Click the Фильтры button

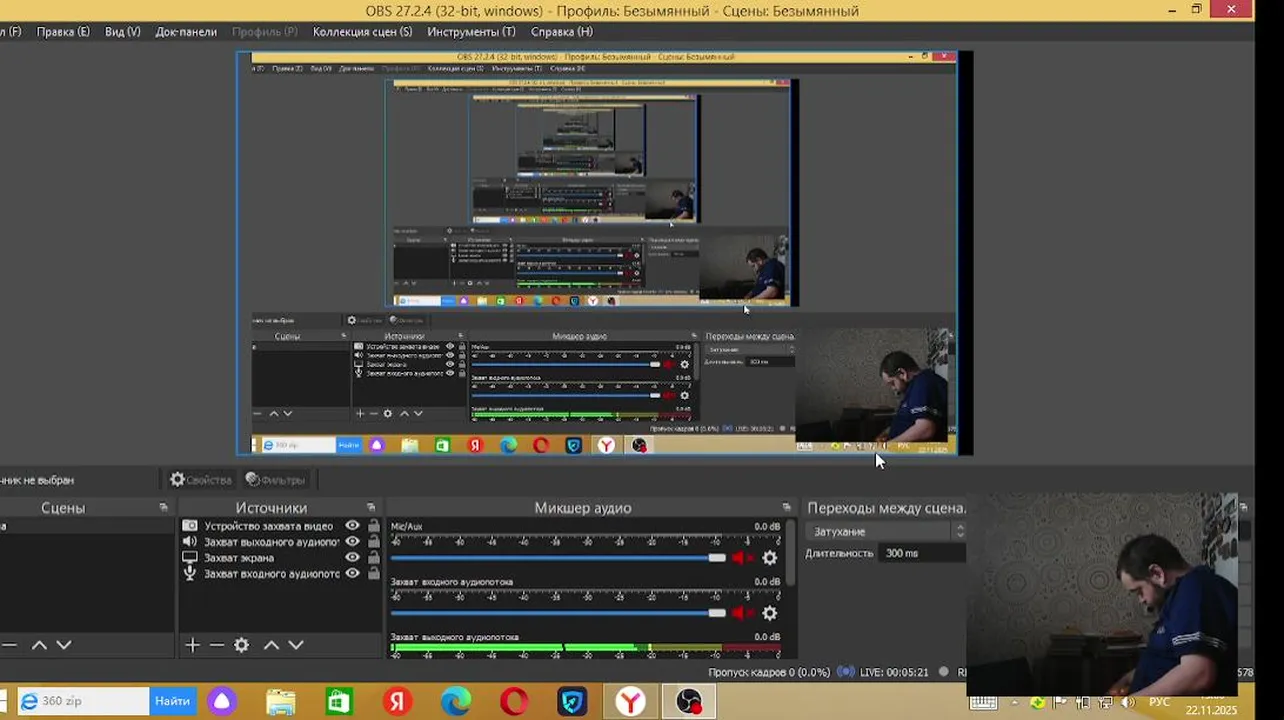click(x=276, y=480)
